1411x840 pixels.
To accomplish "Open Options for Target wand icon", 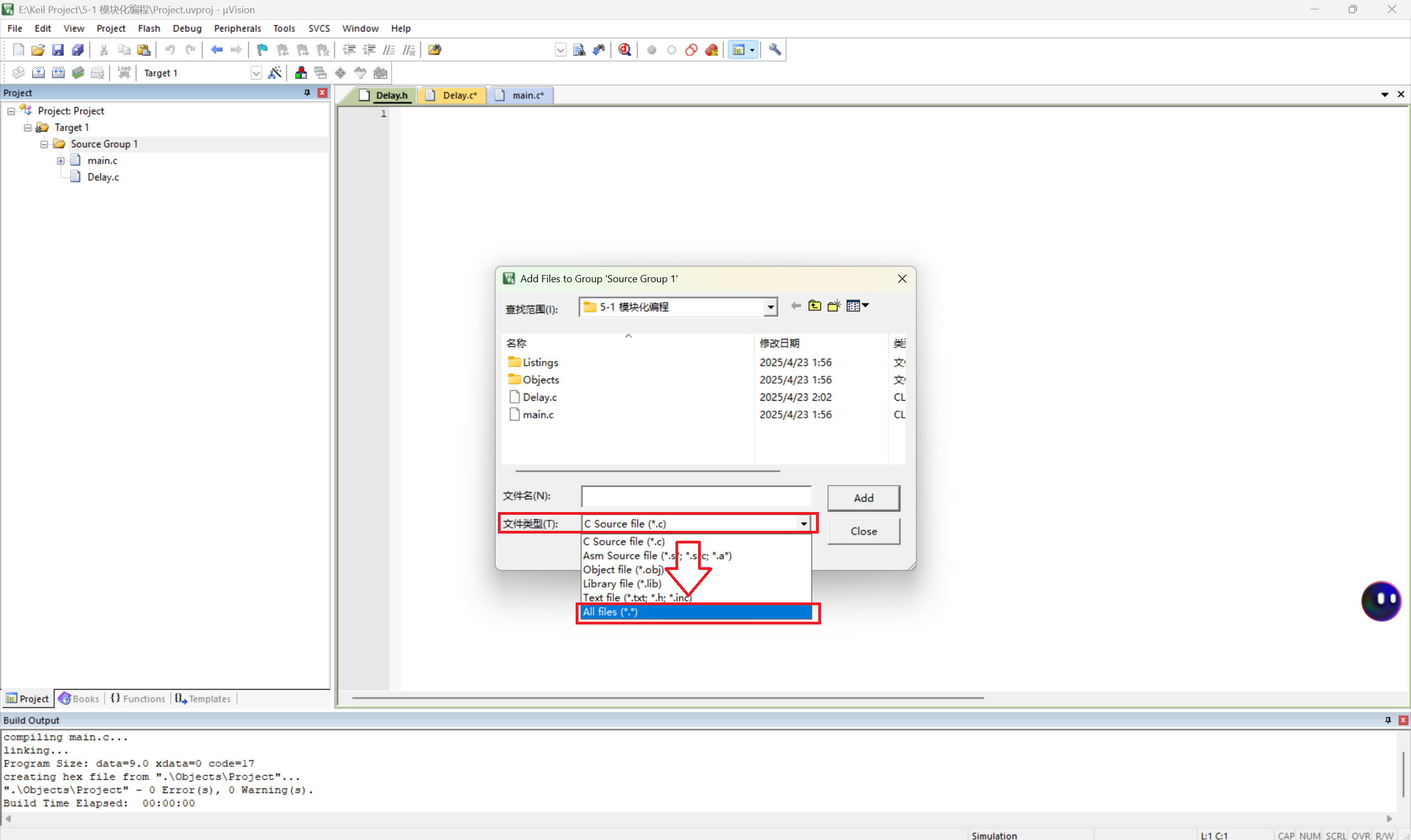I will tap(275, 73).
